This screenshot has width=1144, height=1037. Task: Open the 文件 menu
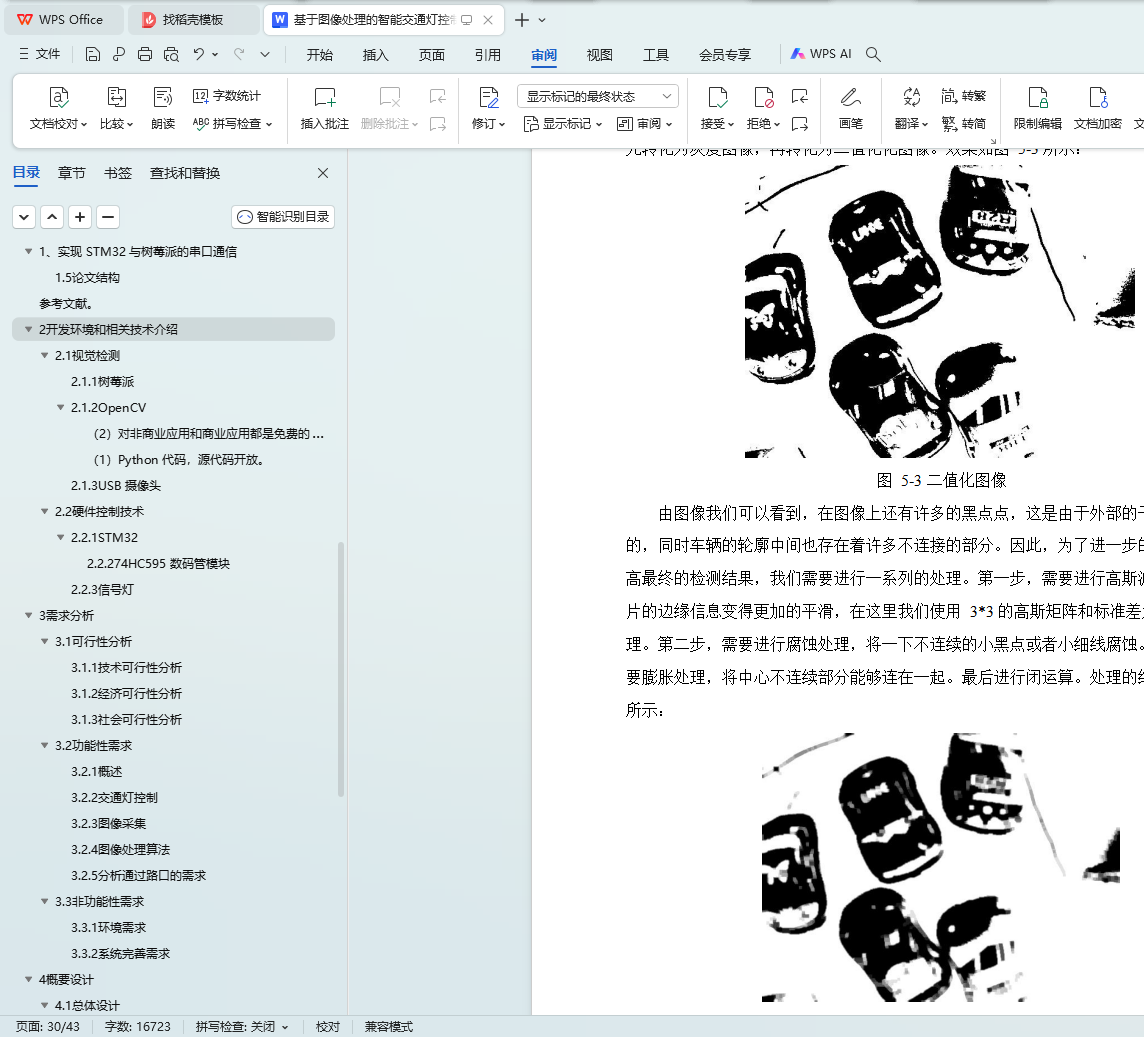(39, 54)
